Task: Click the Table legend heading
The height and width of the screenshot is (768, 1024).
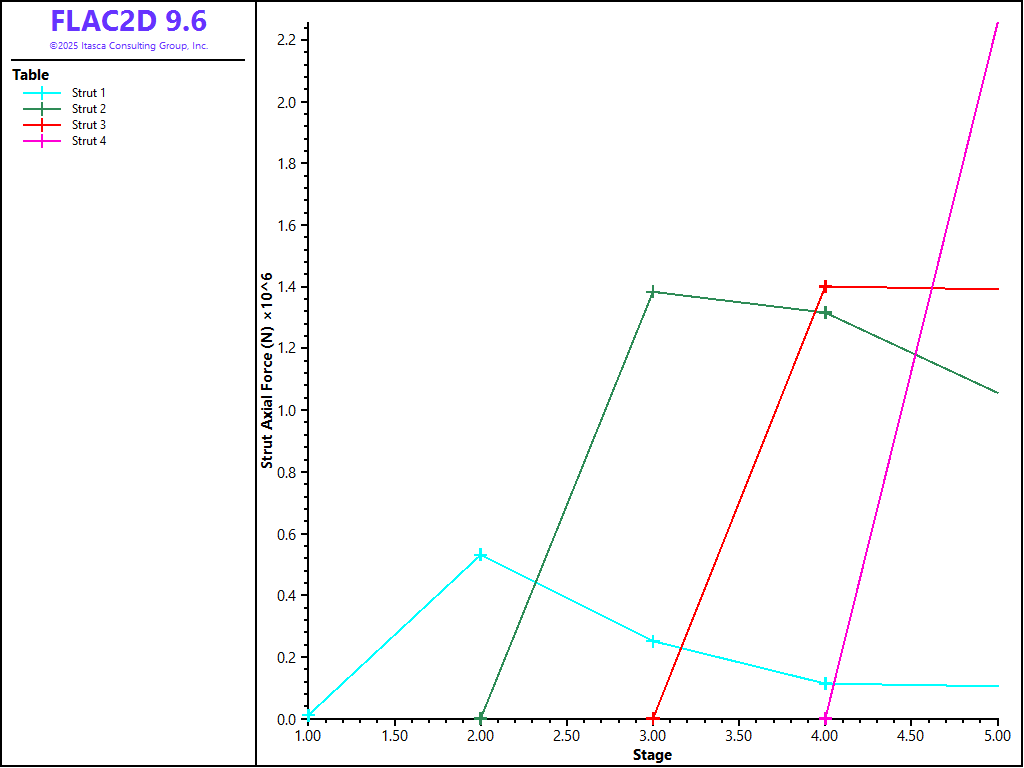Action: [30, 75]
